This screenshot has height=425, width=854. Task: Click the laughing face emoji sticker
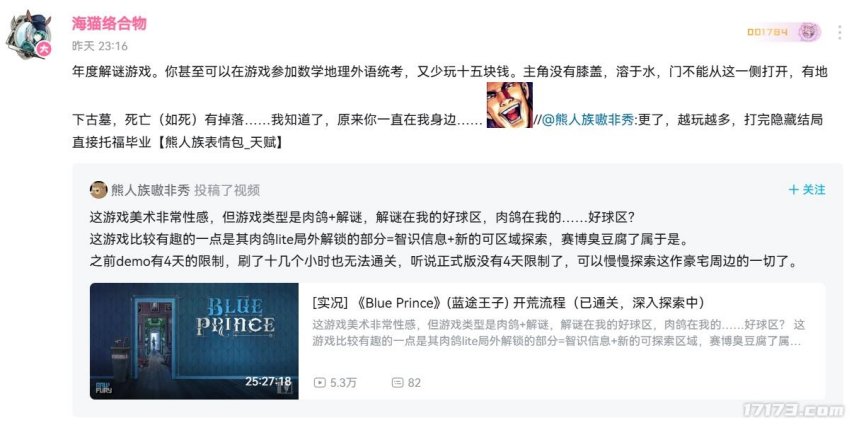point(509,105)
